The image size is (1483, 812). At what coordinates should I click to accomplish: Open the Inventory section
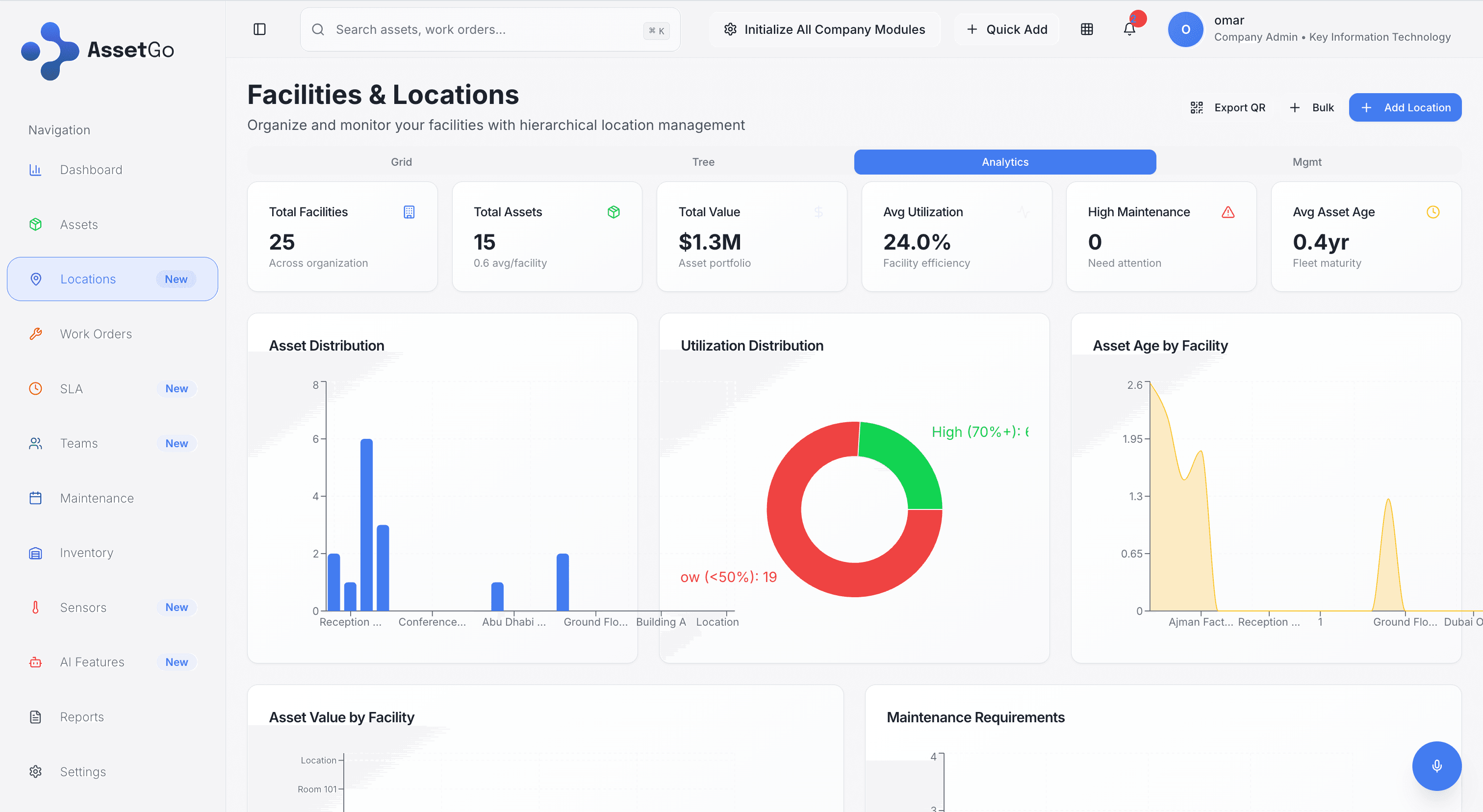[x=113, y=553]
